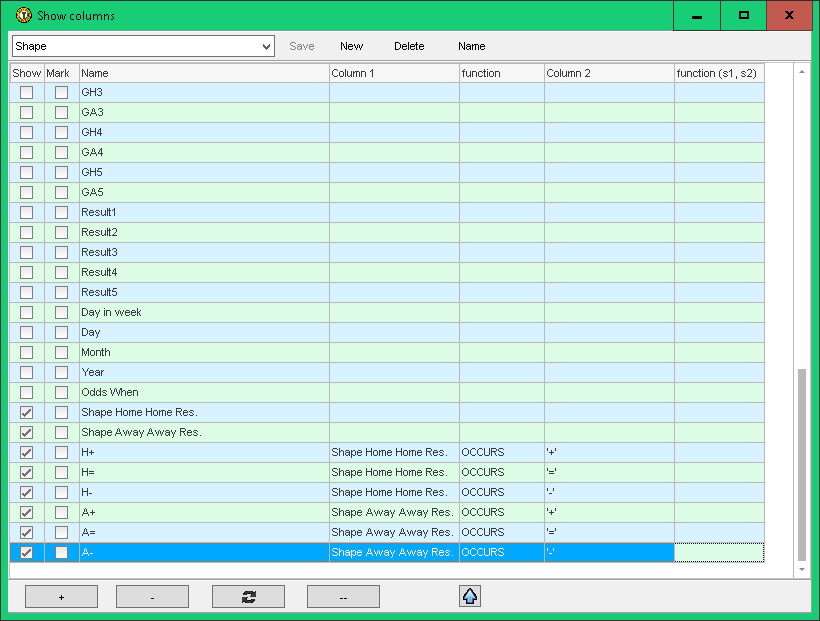The height and width of the screenshot is (621, 820).
Task: Tick the Mark checkbox for Month
Action: point(62,353)
